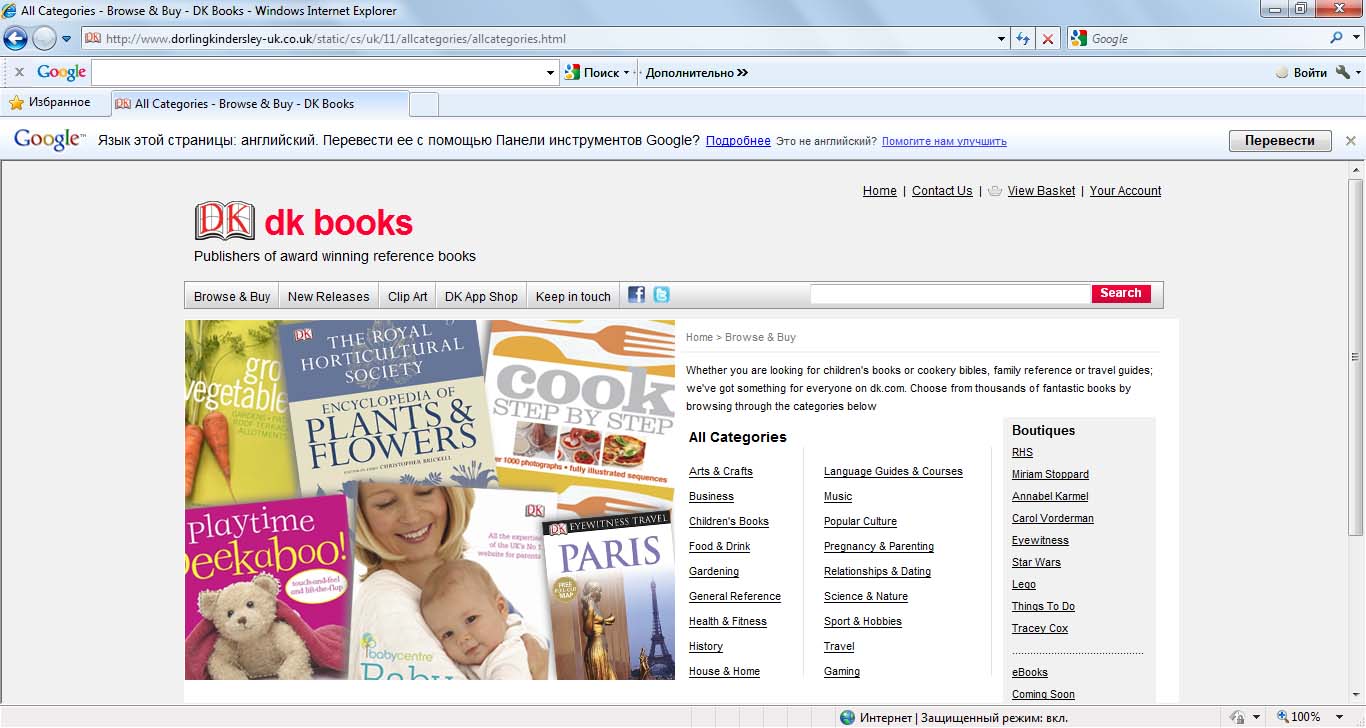Go to the Home header link
Image resolution: width=1366 pixels, height=728 pixels.
click(880, 191)
